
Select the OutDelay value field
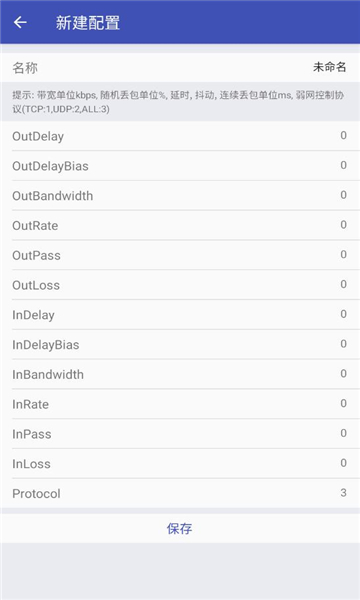click(x=343, y=135)
